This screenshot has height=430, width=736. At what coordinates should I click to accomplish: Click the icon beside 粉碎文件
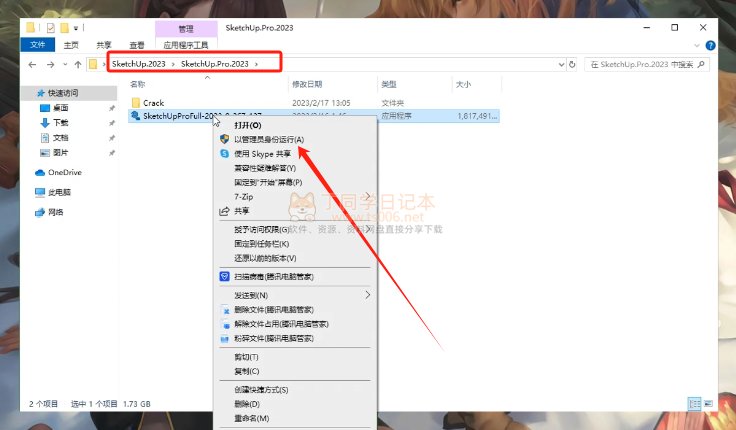[225, 338]
